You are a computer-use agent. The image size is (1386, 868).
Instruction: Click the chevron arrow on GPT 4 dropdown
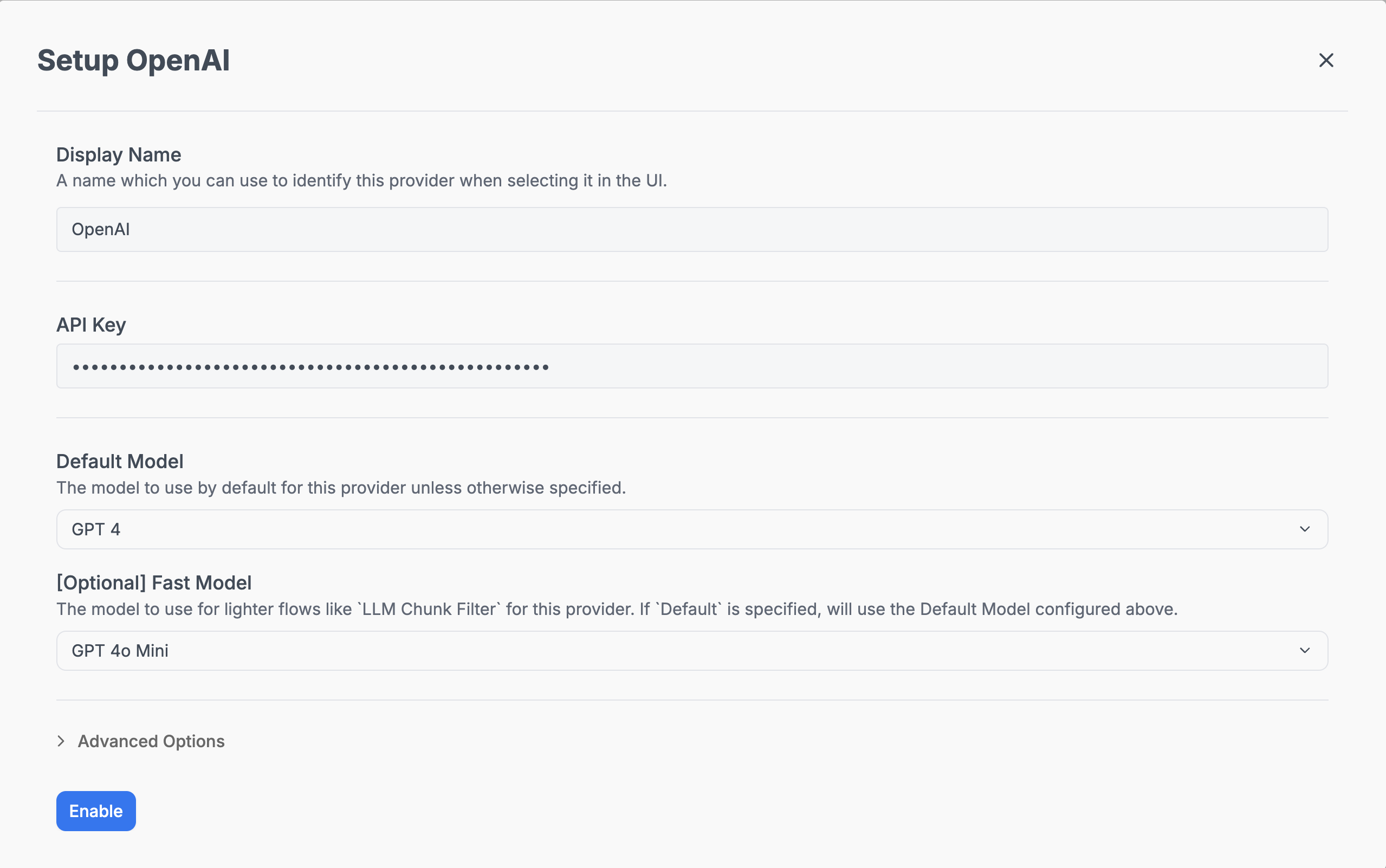[1305, 529]
